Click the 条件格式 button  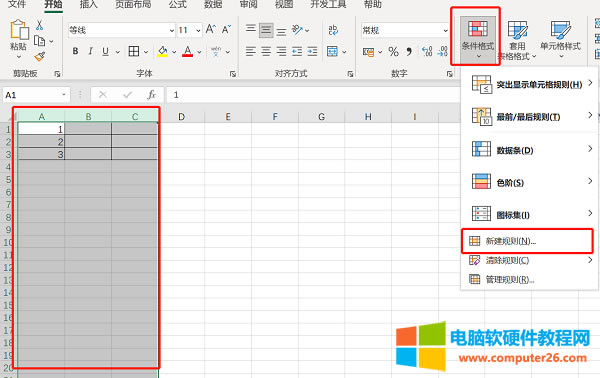pyautogui.click(x=478, y=38)
